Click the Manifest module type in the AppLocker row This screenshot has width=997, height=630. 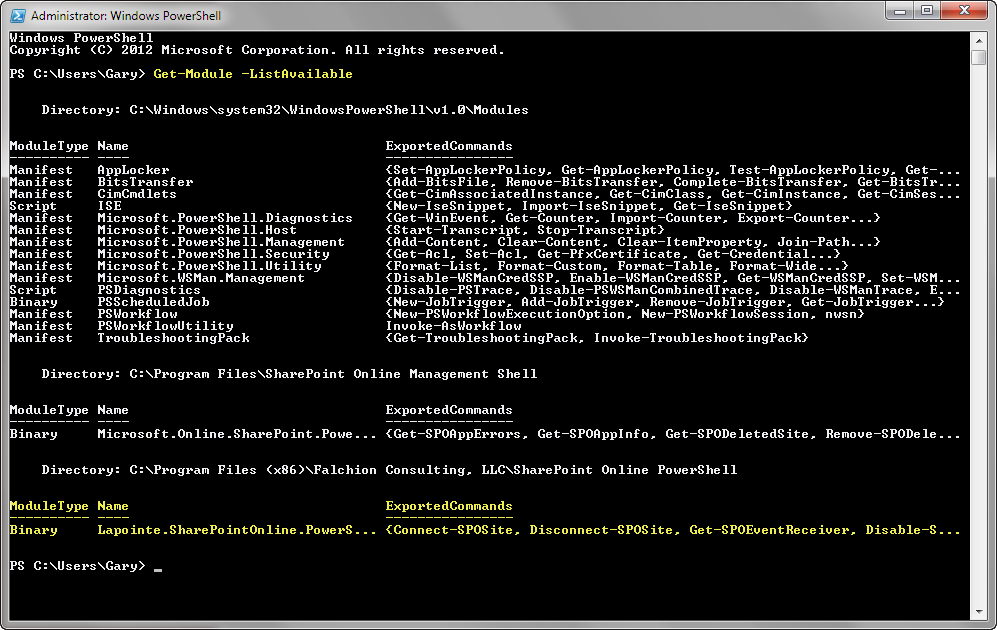click(x=41, y=170)
